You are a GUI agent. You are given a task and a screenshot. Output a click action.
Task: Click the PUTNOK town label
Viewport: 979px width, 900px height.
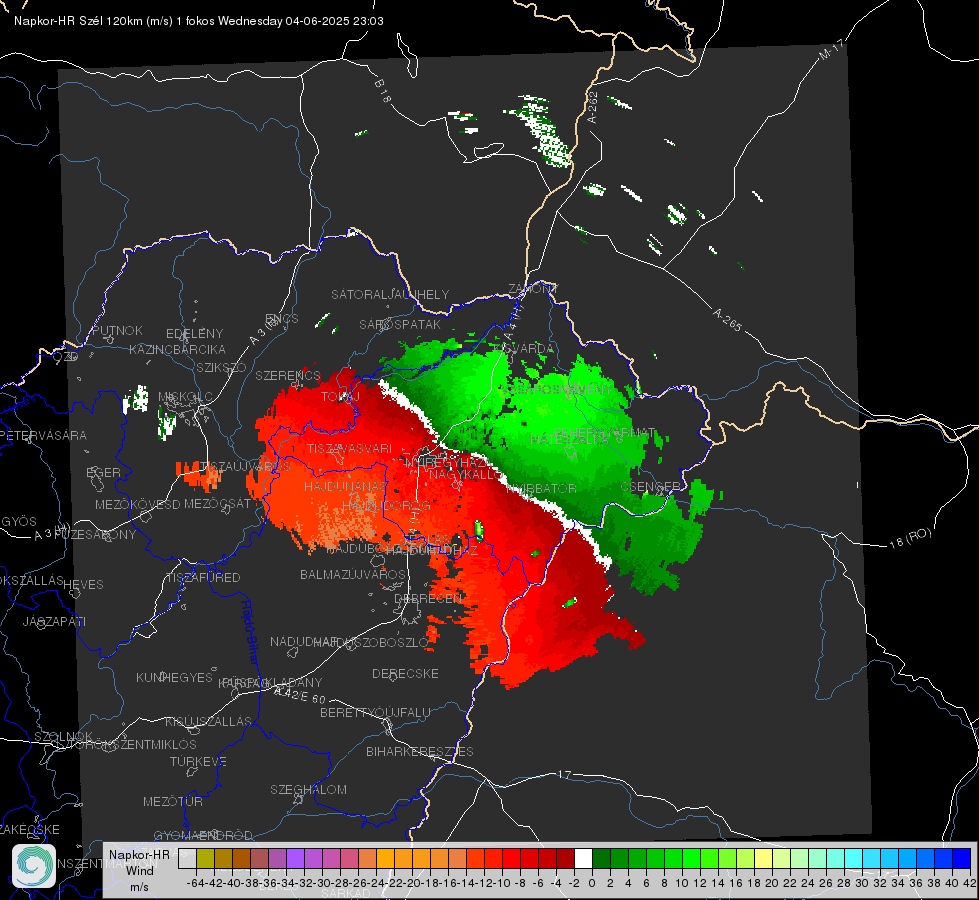click(x=117, y=330)
